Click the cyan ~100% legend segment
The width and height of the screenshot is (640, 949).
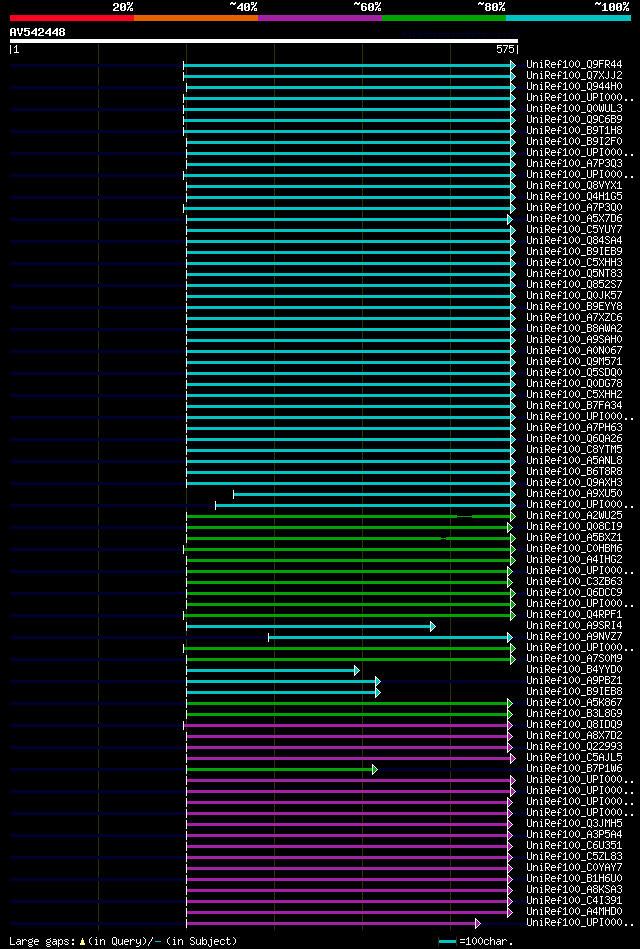569,18
